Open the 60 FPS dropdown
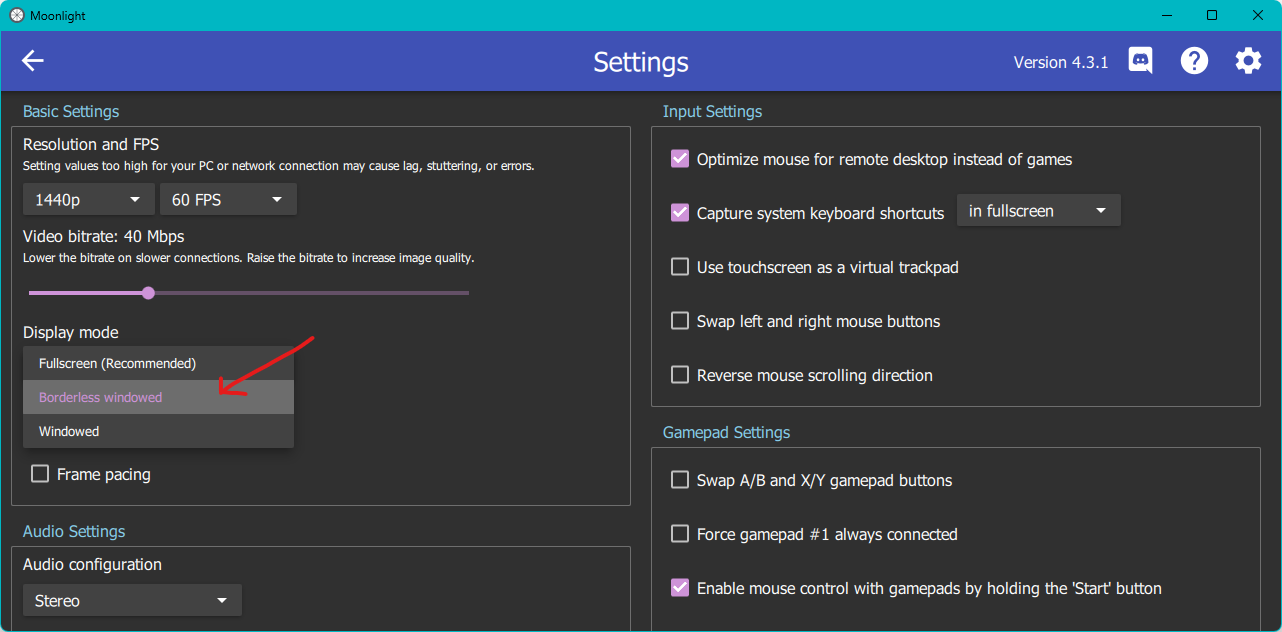 click(228, 199)
